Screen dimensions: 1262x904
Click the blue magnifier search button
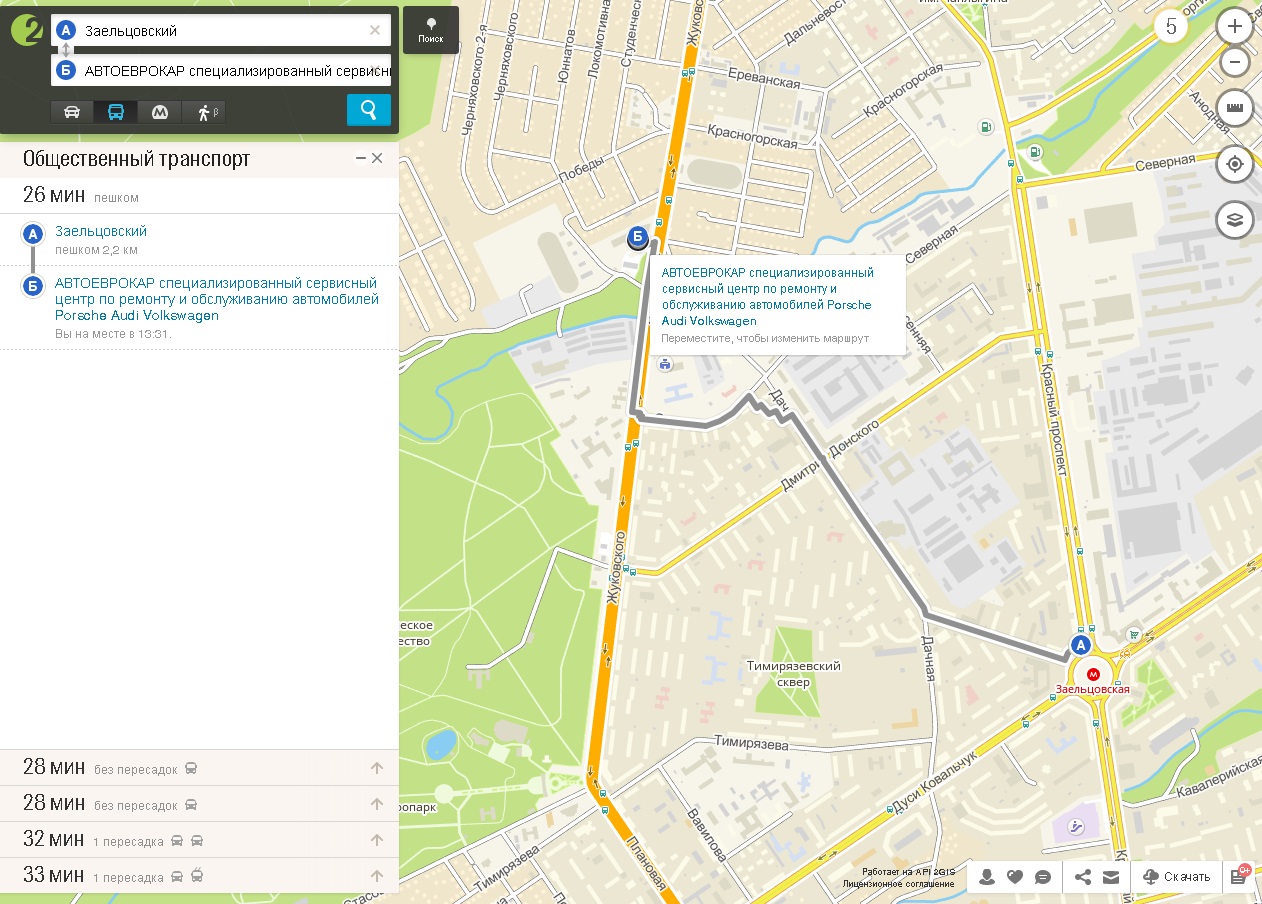pyautogui.click(x=369, y=110)
